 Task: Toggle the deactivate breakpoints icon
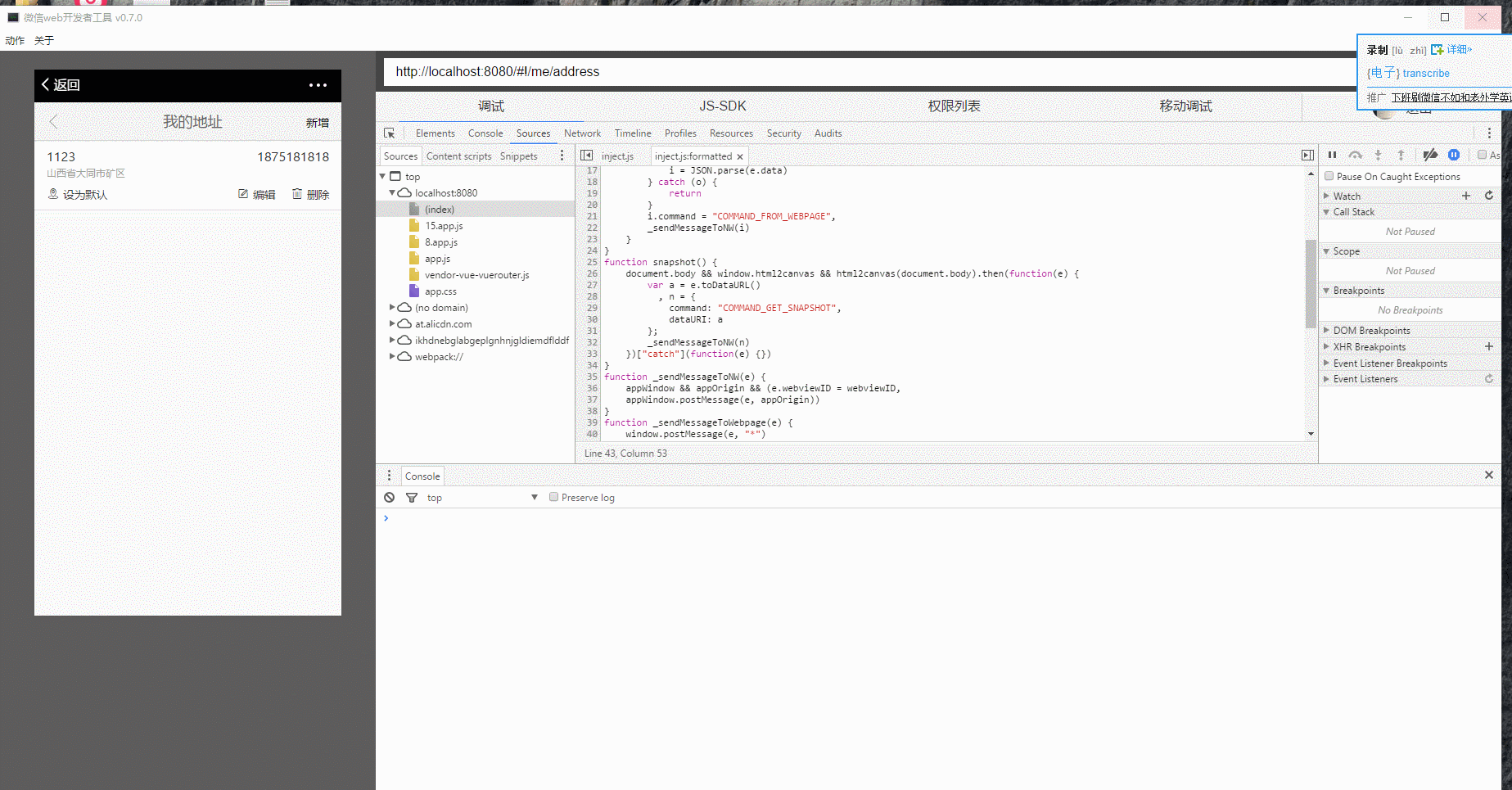click(x=1430, y=155)
